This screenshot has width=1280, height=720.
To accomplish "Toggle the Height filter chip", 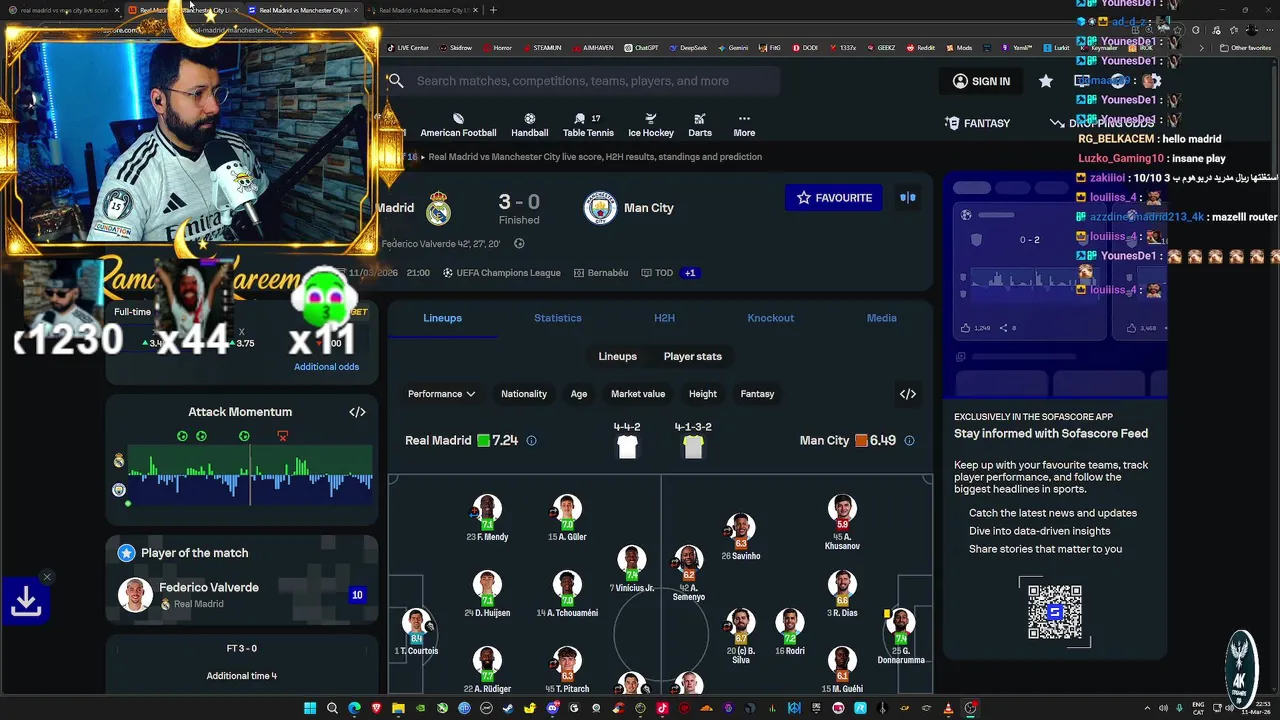I will pyautogui.click(x=703, y=394).
